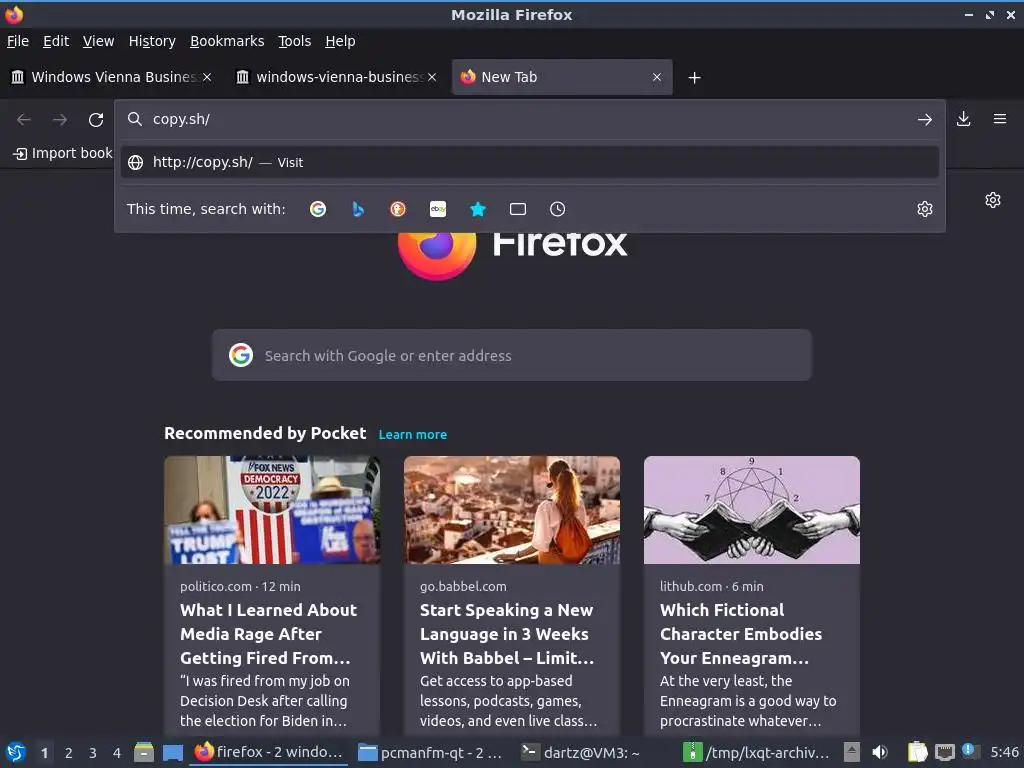Search in Bookmarks using star icon

pyautogui.click(x=478, y=209)
